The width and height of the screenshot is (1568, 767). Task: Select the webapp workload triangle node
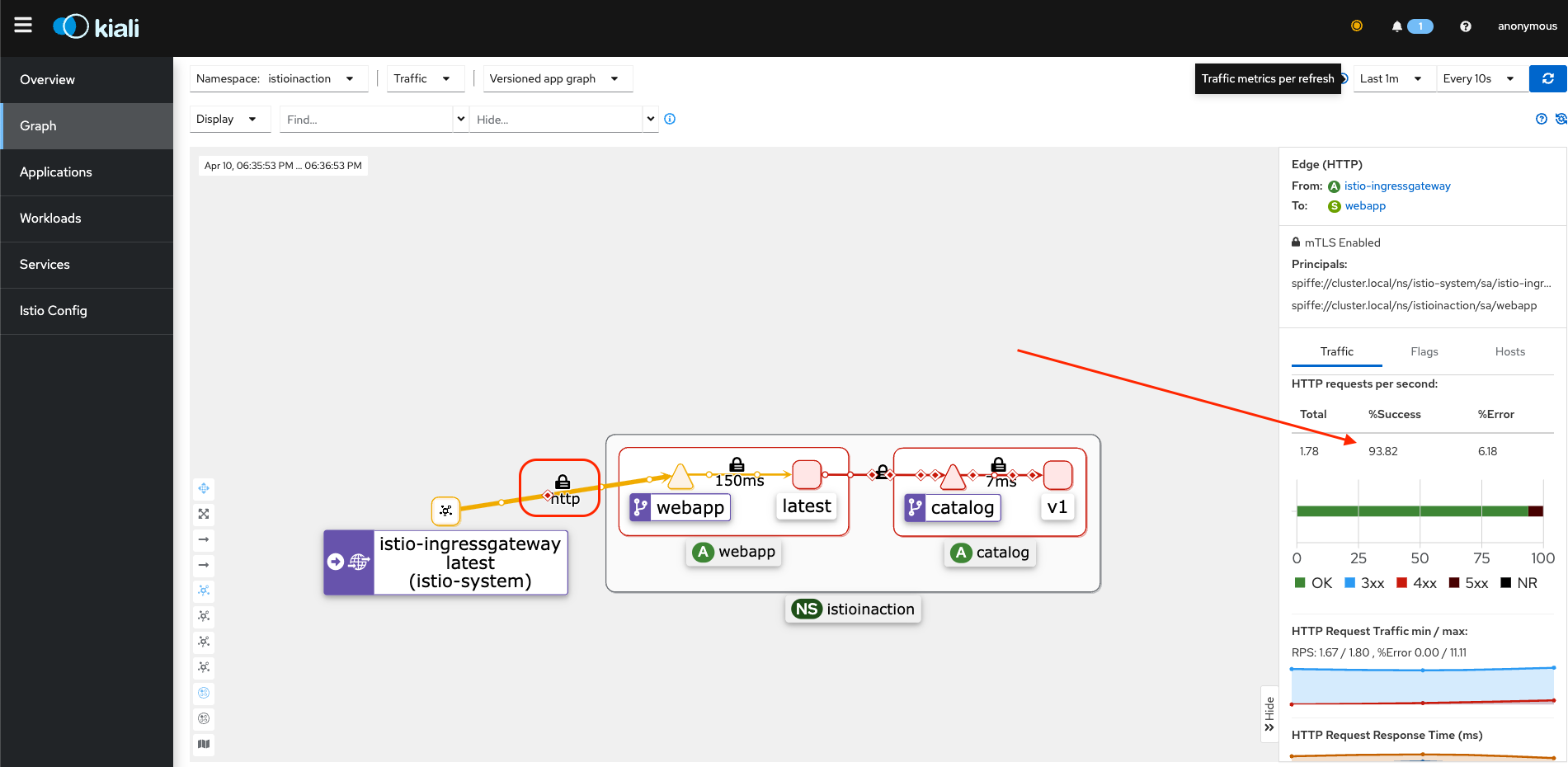click(680, 477)
